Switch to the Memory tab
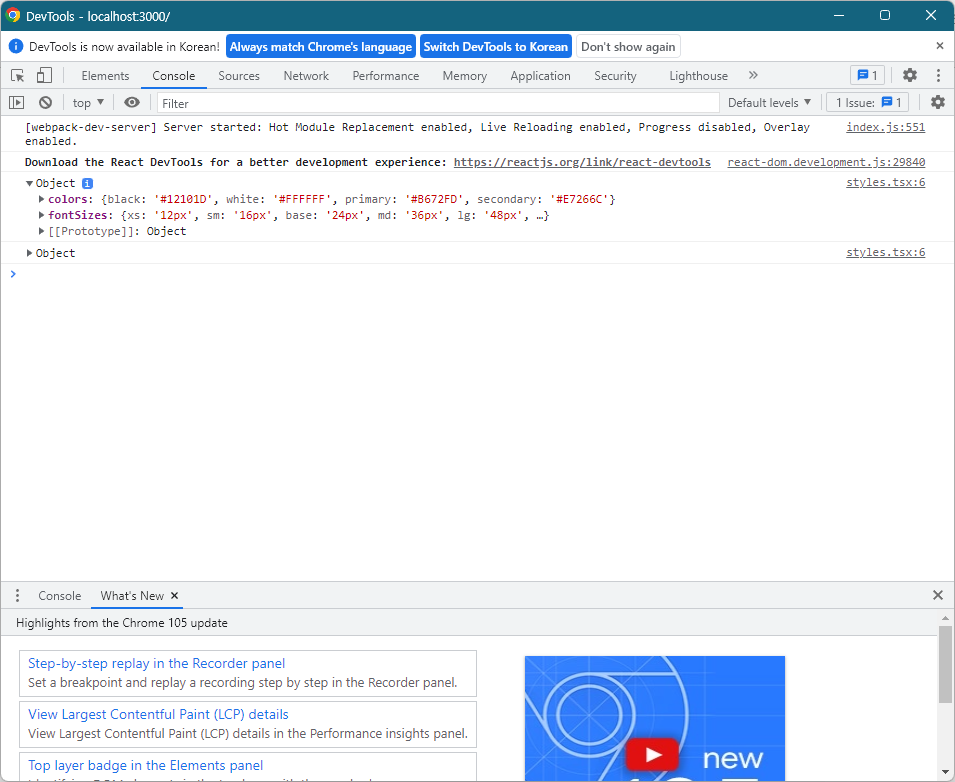Screen dimensions: 955x782 pos(465,76)
